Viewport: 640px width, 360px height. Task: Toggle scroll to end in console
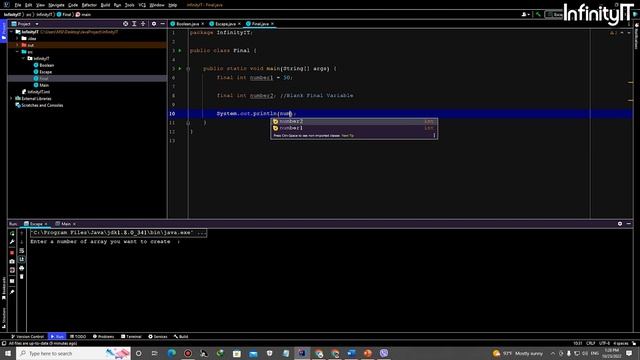[22, 260]
